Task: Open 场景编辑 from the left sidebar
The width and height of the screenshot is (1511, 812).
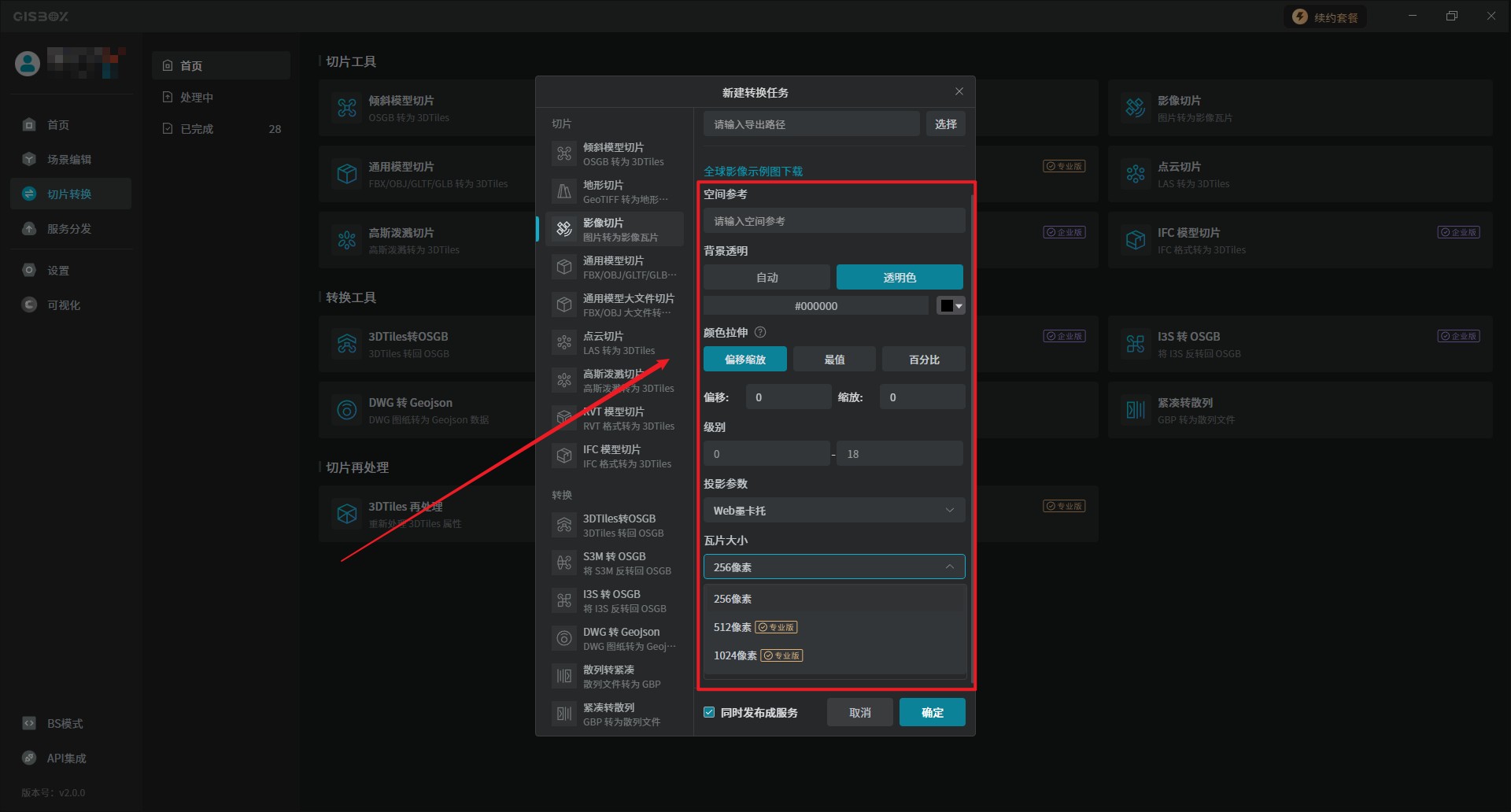Action: tap(69, 160)
